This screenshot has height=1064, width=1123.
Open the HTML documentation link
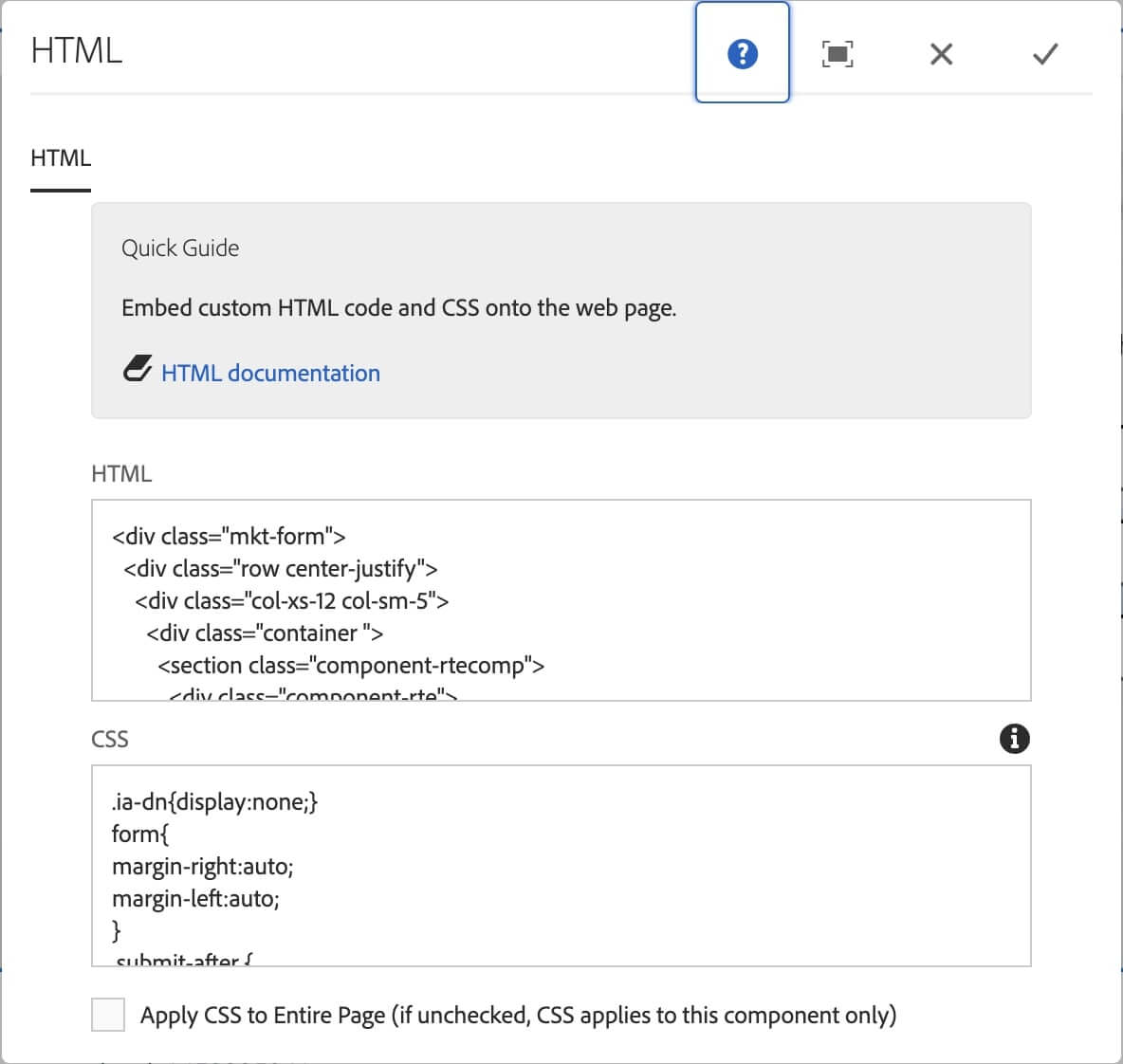tap(270, 373)
